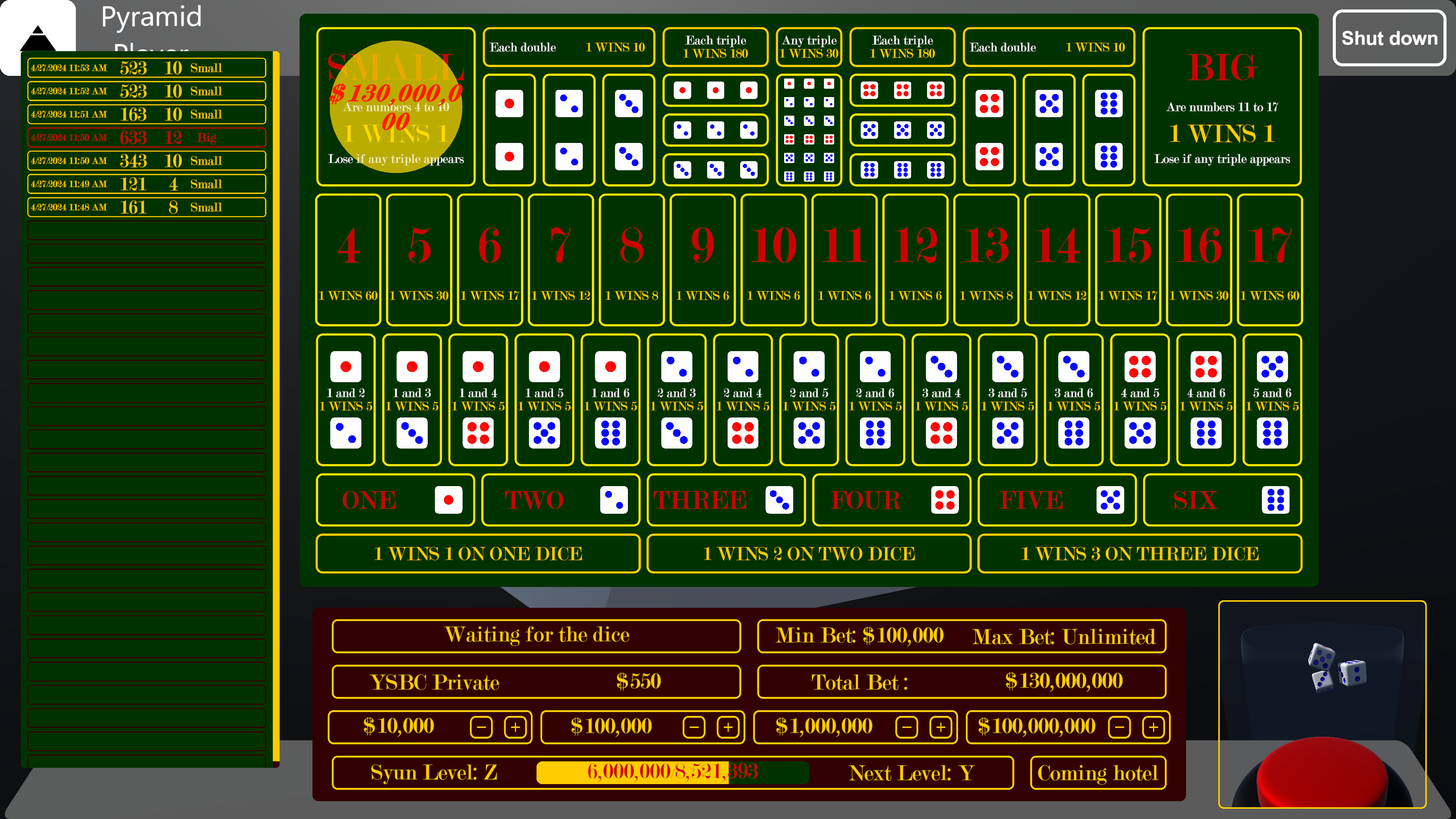Add one more $100,000,000 chip using plus

pos(1153,727)
